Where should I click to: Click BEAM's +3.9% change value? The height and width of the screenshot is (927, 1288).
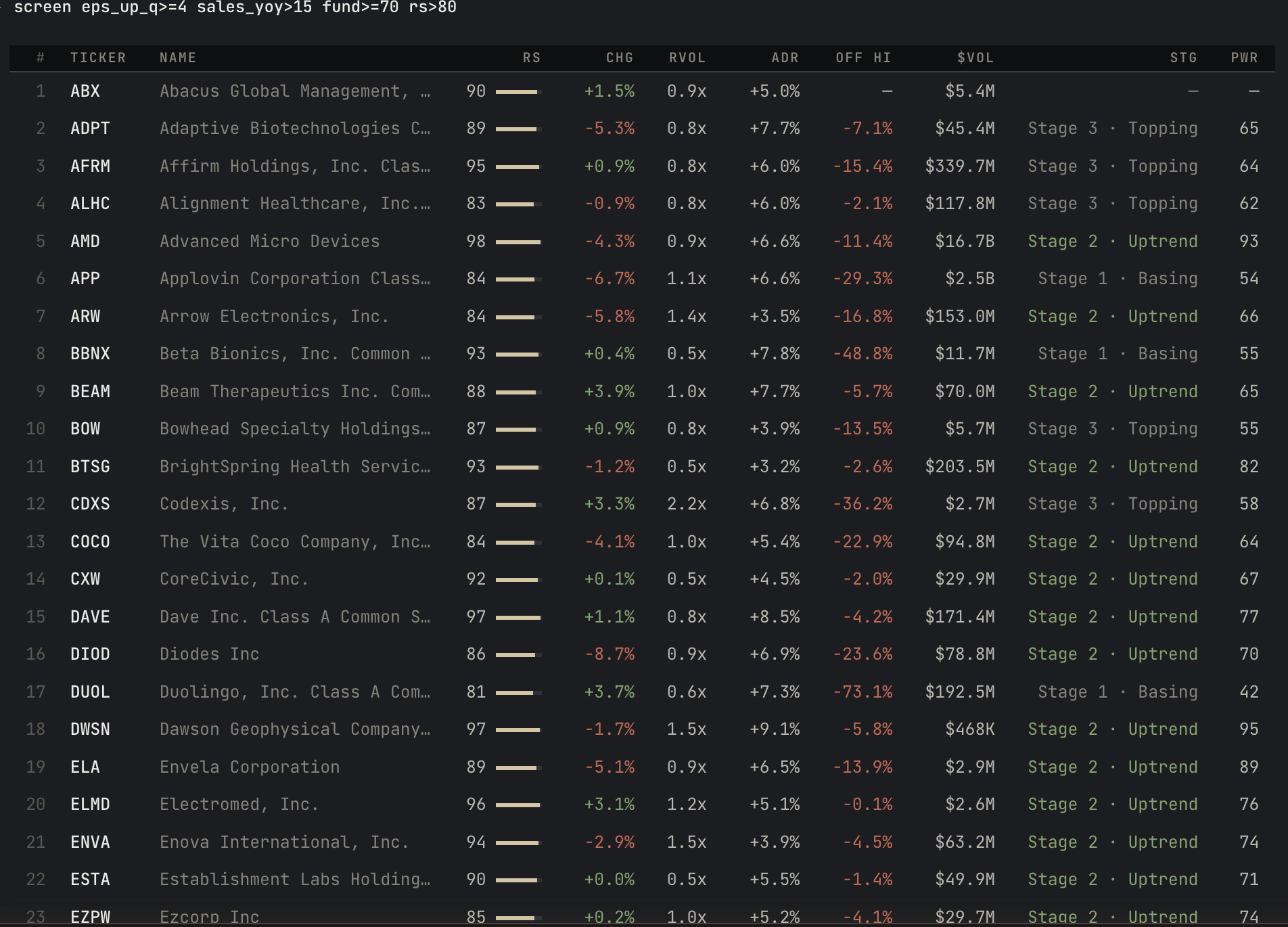[610, 392]
